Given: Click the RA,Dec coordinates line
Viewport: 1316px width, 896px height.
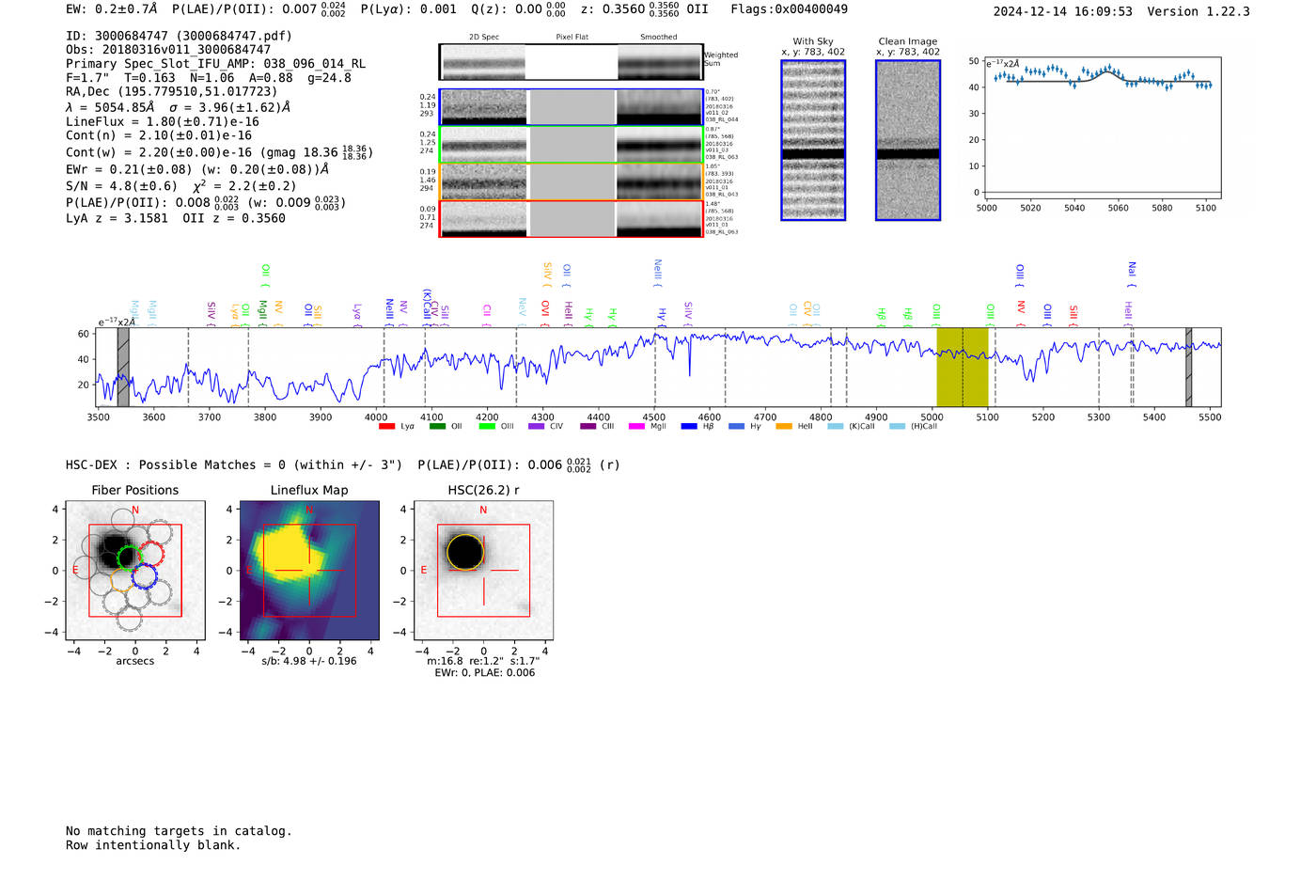Looking at the screenshot, I should pyautogui.click(x=172, y=92).
